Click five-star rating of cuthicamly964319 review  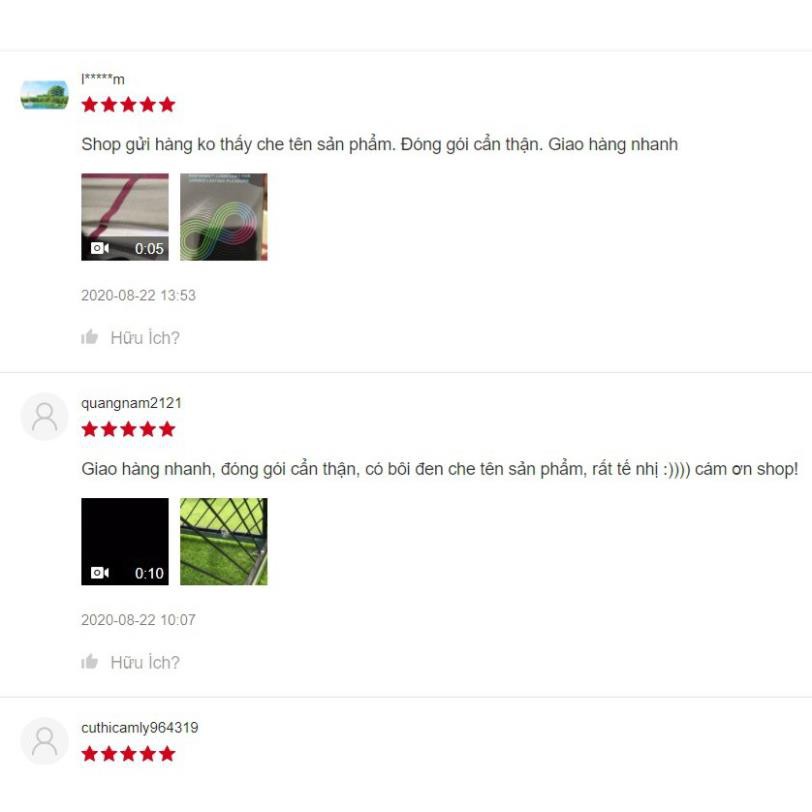click(128, 754)
